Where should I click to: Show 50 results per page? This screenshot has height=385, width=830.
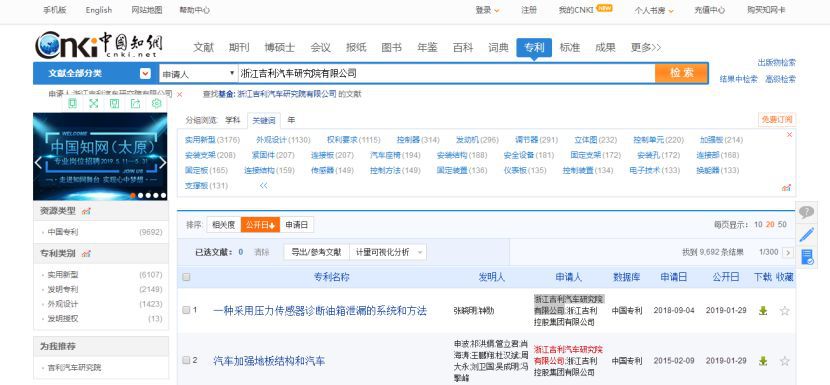click(x=782, y=225)
